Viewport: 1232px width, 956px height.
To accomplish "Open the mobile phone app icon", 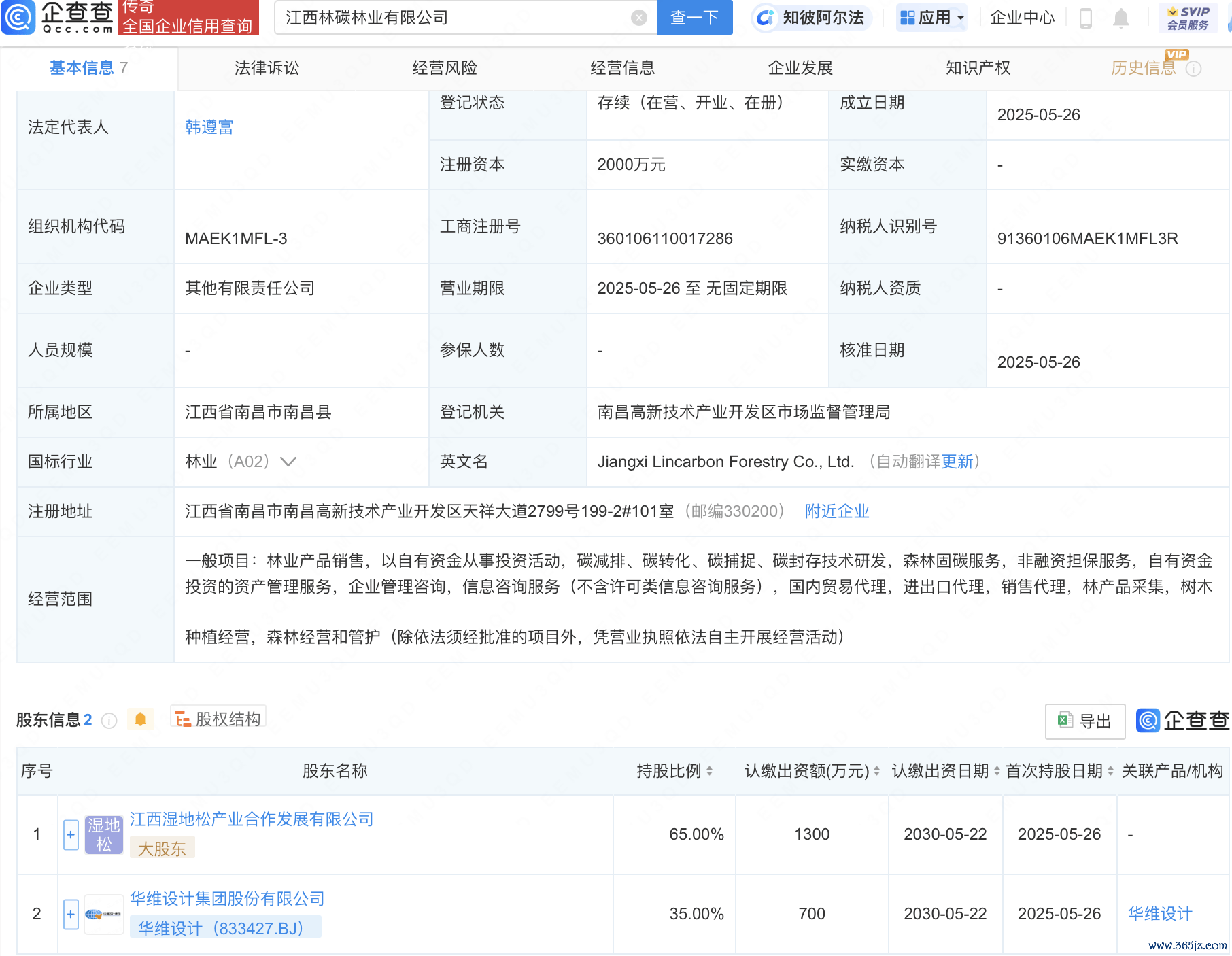I will (1085, 18).
